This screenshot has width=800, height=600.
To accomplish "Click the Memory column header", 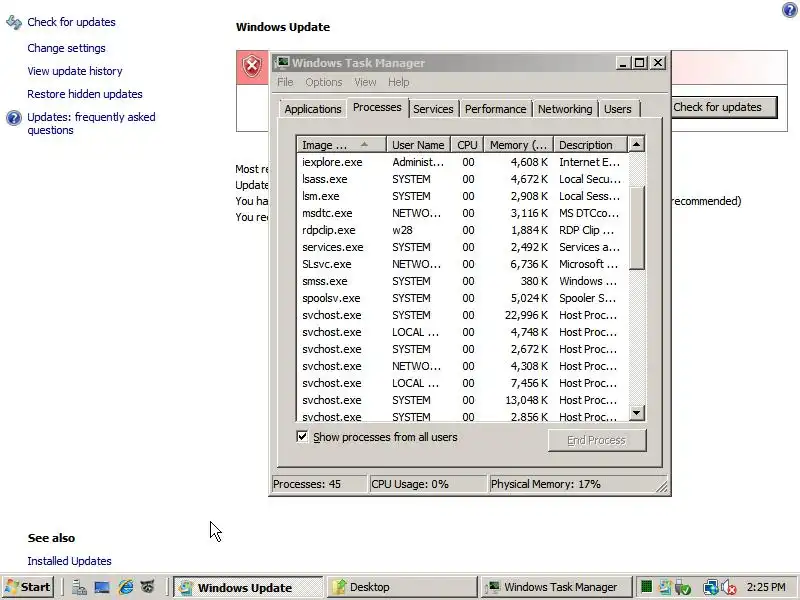I will (x=518, y=145).
